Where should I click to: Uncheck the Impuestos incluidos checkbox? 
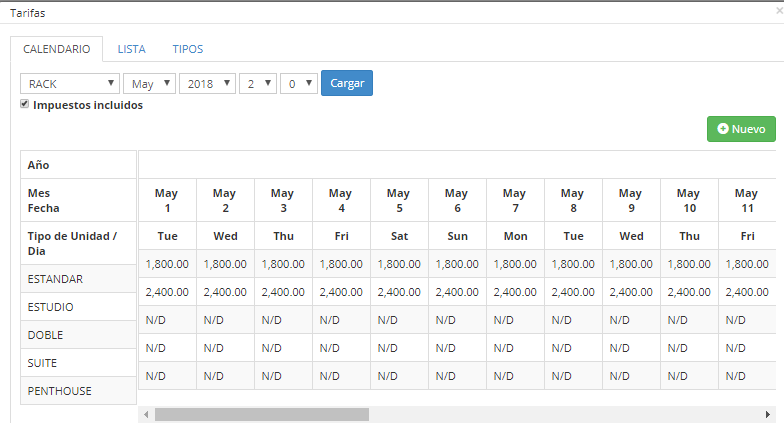click(25, 104)
